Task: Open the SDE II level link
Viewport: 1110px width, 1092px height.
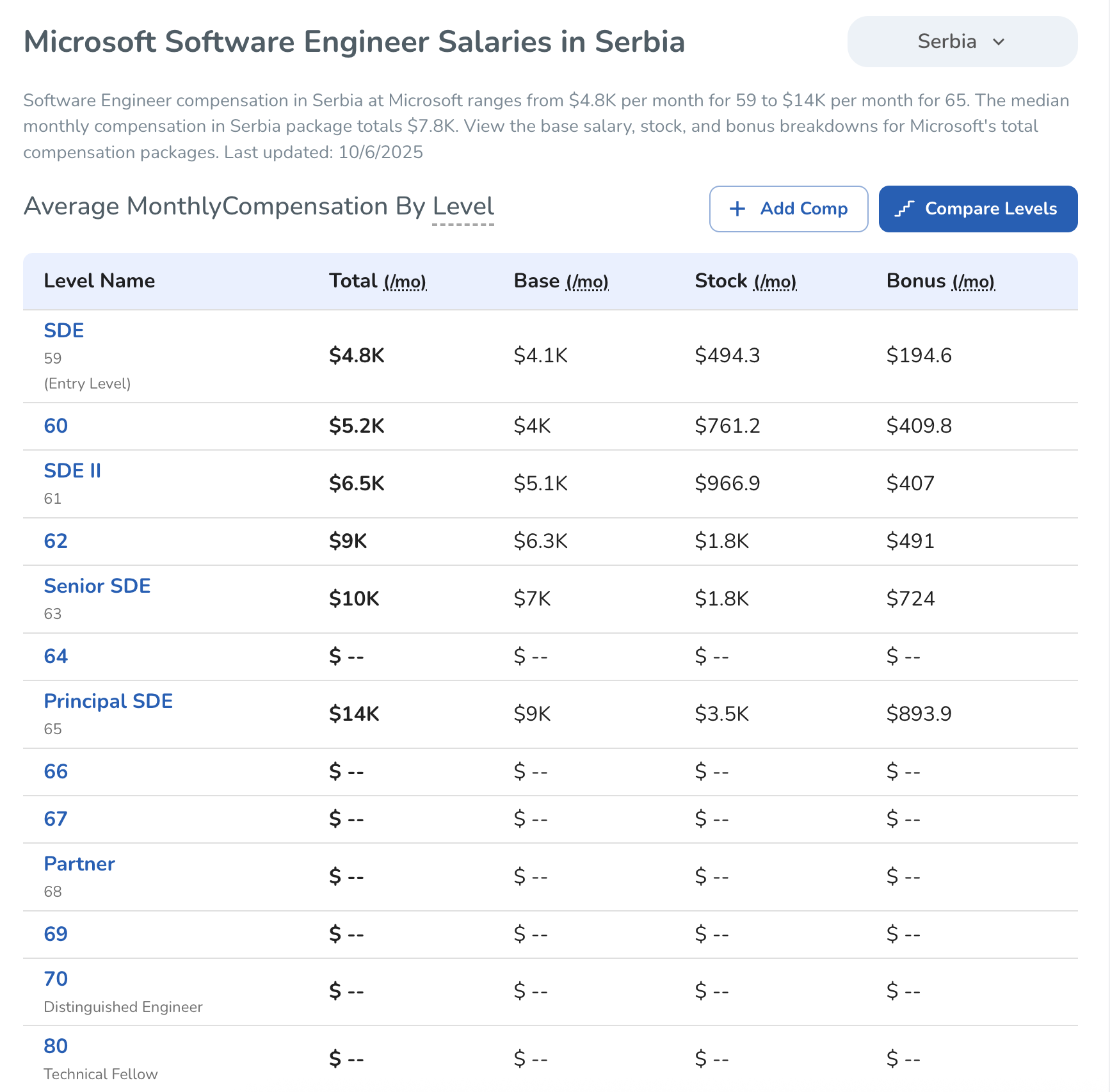Action: tap(72, 470)
